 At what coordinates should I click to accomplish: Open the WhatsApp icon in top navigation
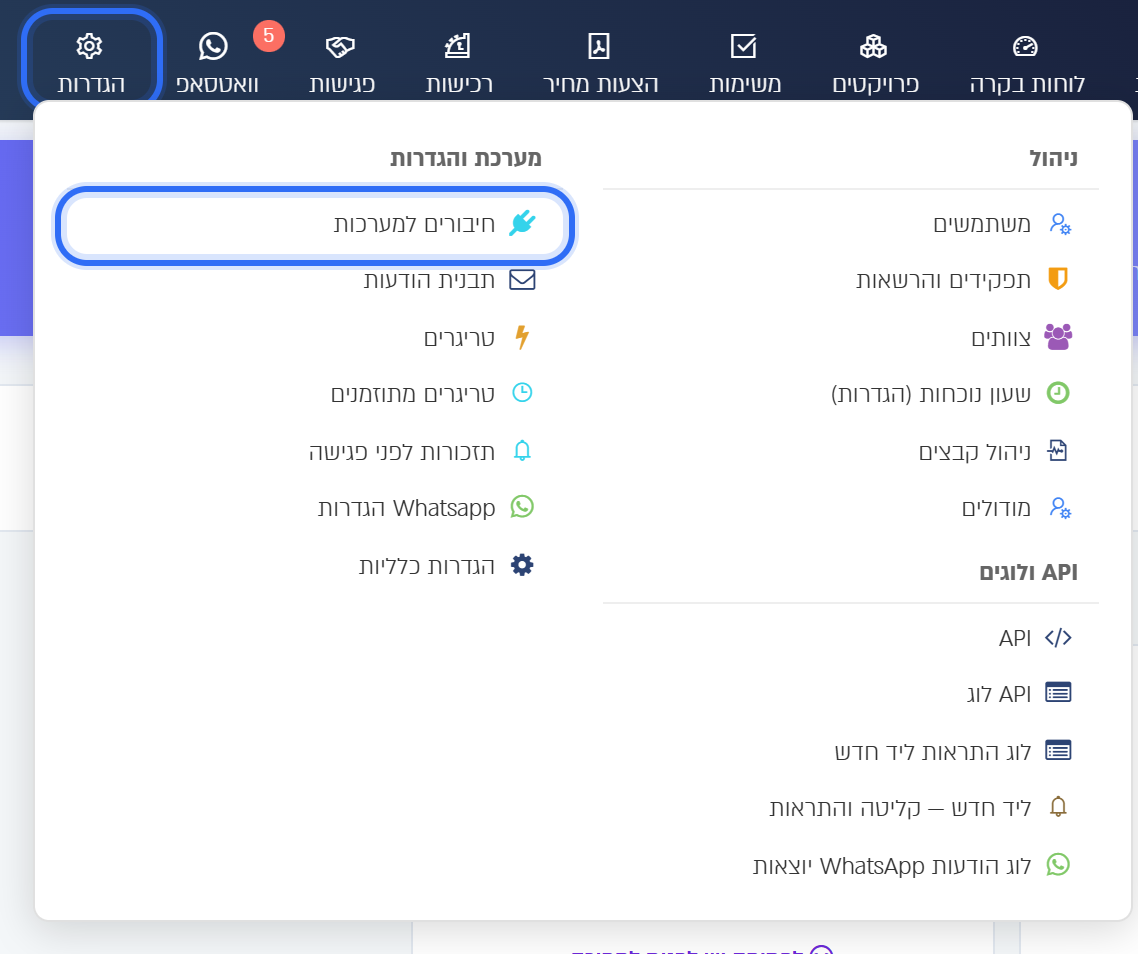coord(213,46)
